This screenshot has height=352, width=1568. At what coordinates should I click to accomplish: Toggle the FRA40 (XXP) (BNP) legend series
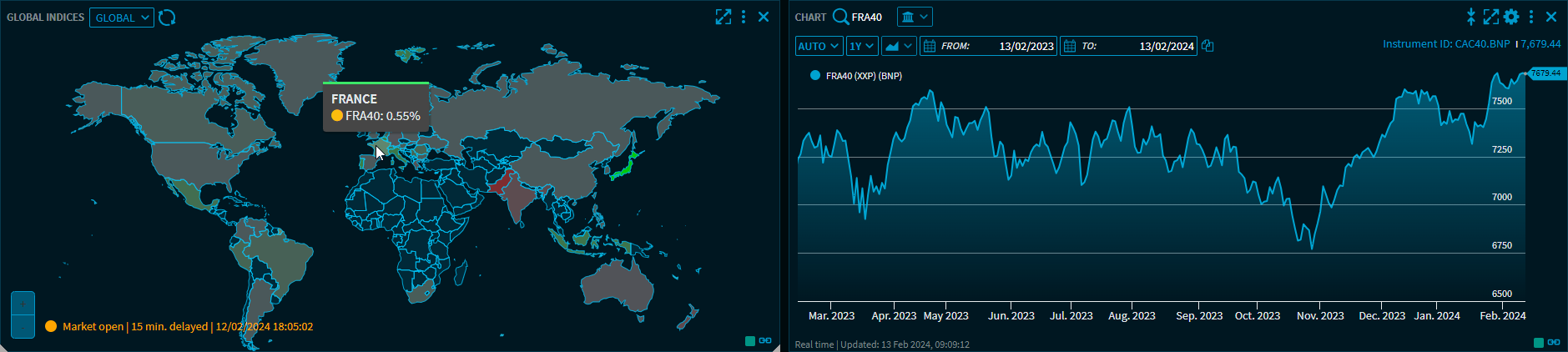click(856, 76)
